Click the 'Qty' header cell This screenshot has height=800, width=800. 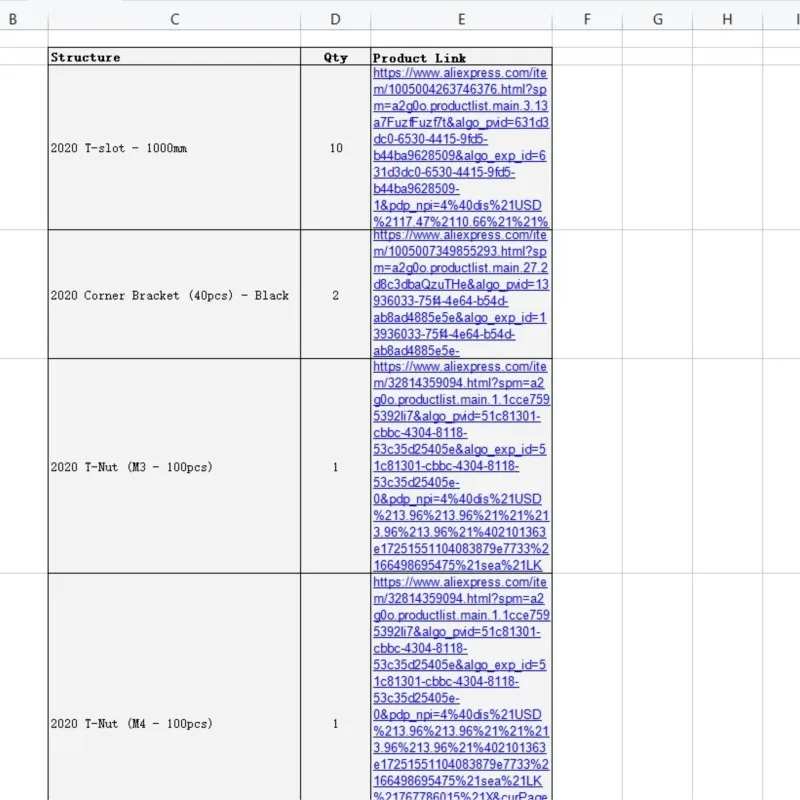coord(335,56)
